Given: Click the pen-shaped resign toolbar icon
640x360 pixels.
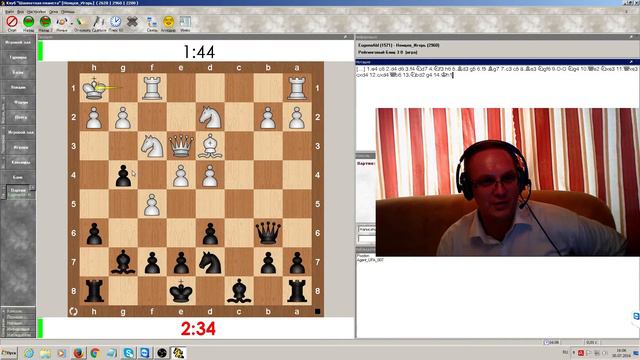Looking at the screenshot, I should pos(98,22).
